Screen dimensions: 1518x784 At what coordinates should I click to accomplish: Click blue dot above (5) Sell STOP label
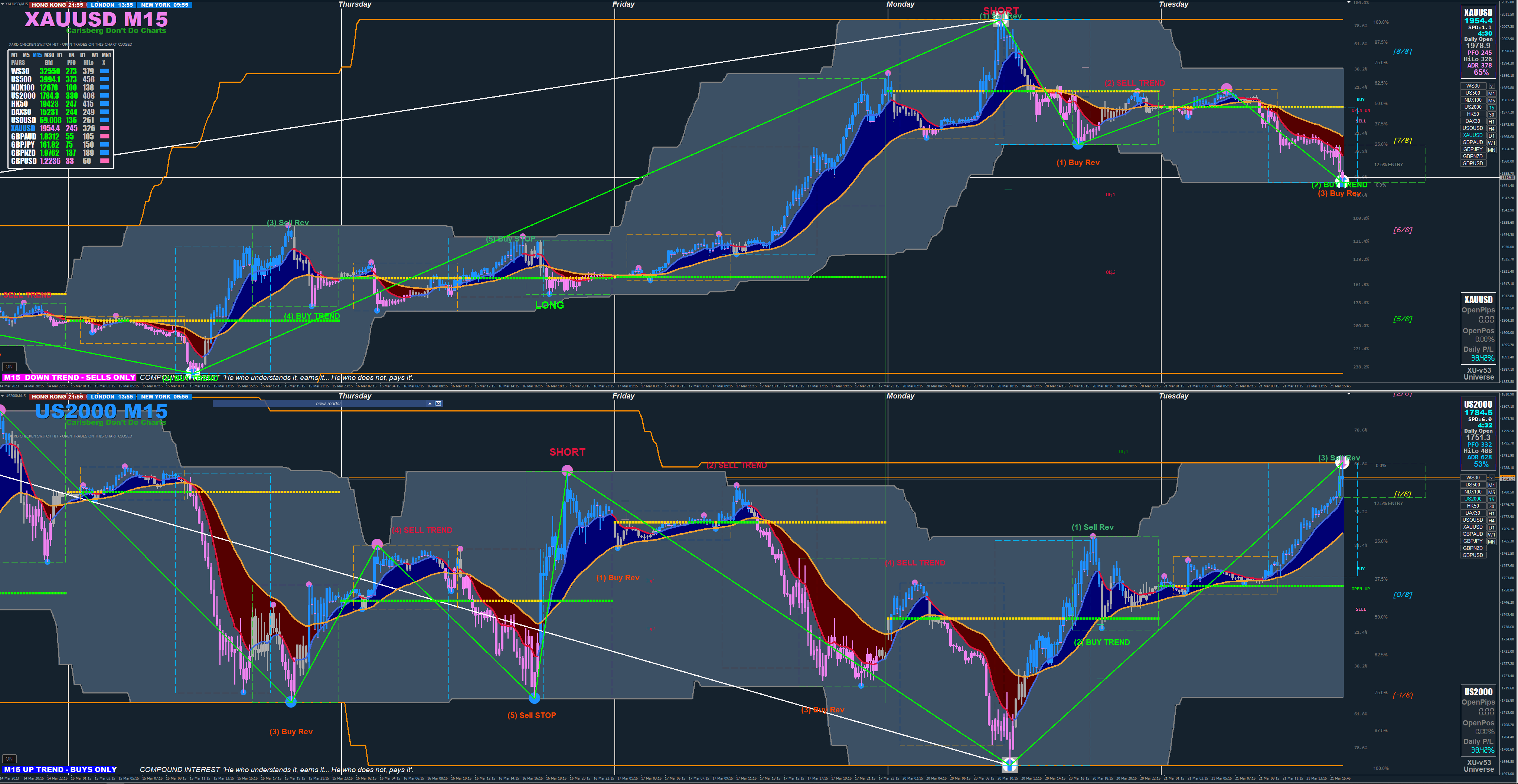[x=534, y=699]
